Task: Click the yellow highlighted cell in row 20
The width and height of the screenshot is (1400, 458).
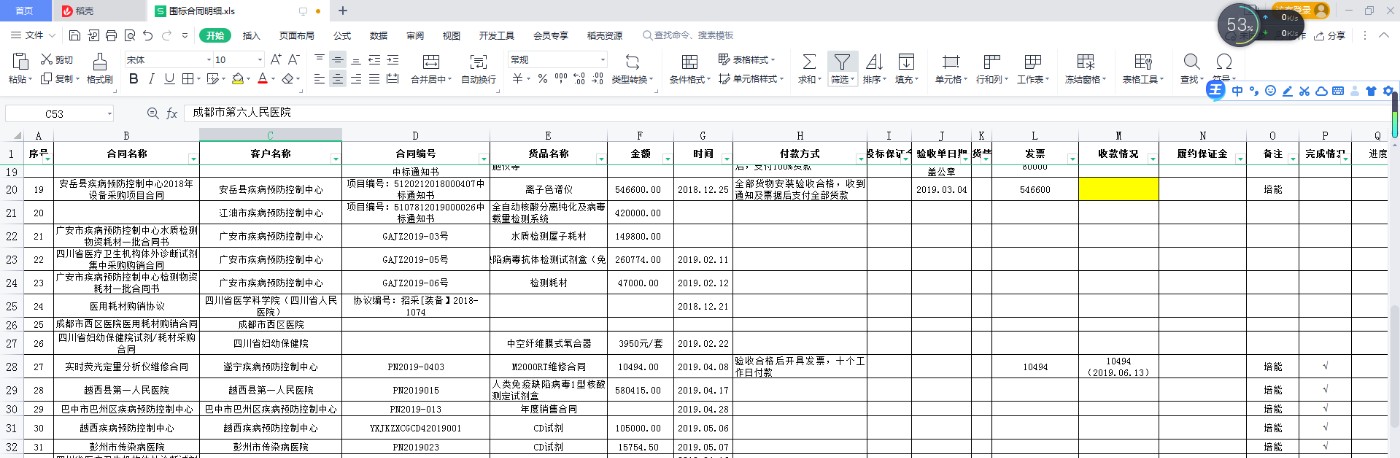Action: (x=1118, y=188)
